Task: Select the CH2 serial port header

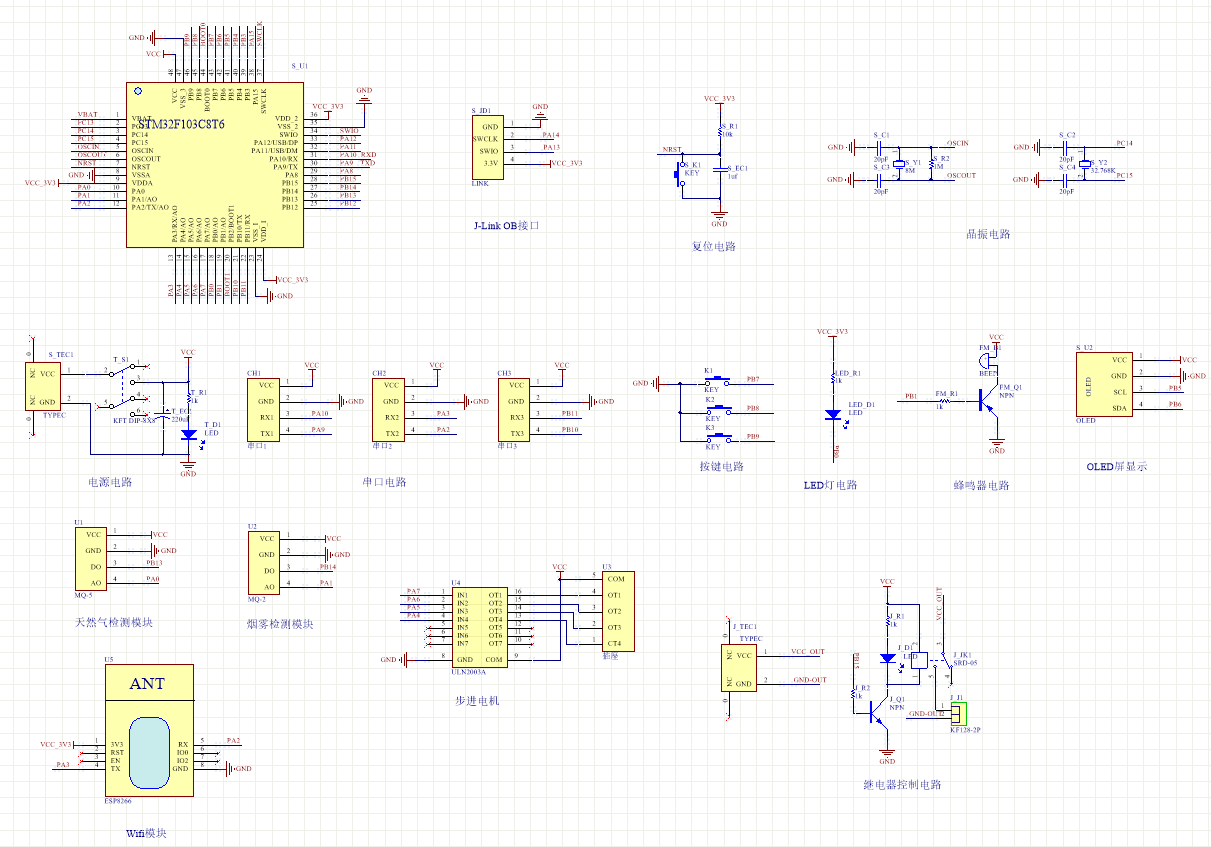Action: click(389, 409)
